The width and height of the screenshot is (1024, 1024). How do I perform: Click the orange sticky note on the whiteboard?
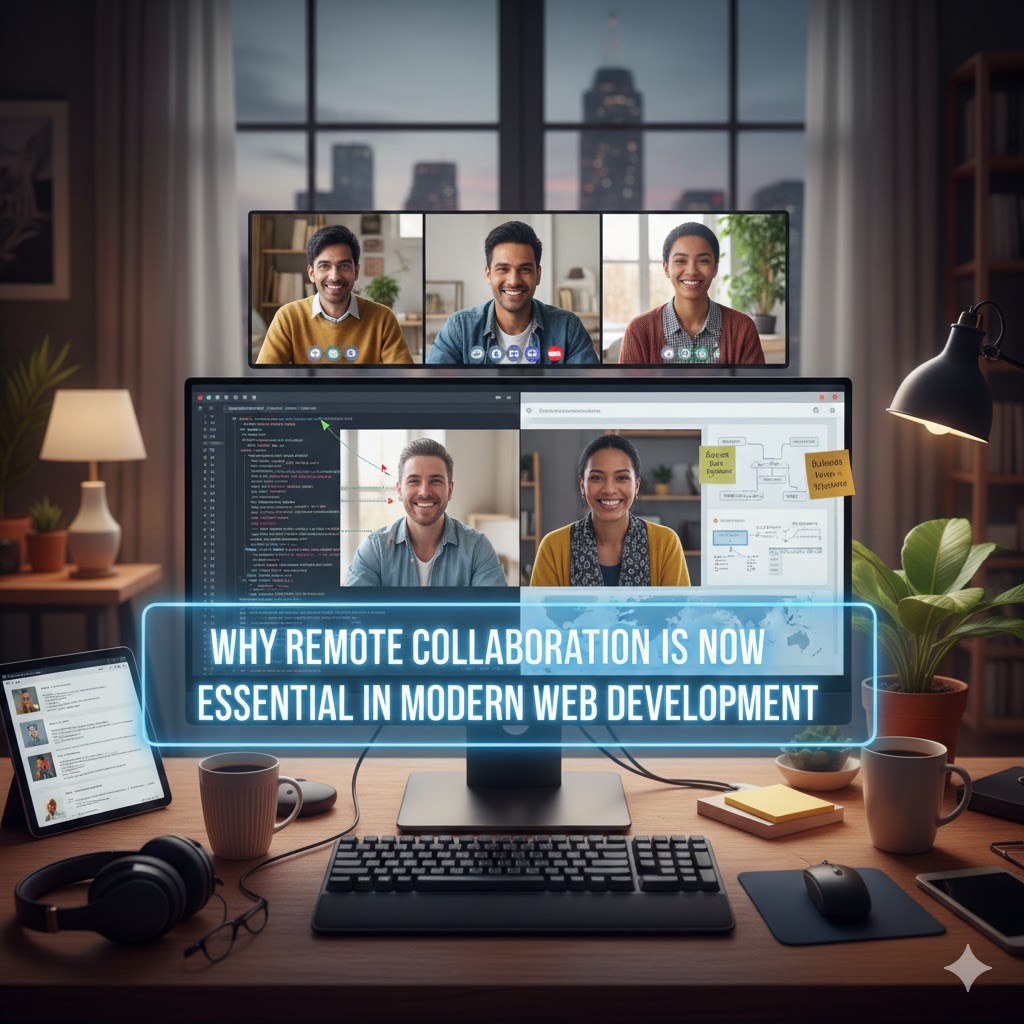point(829,473)
